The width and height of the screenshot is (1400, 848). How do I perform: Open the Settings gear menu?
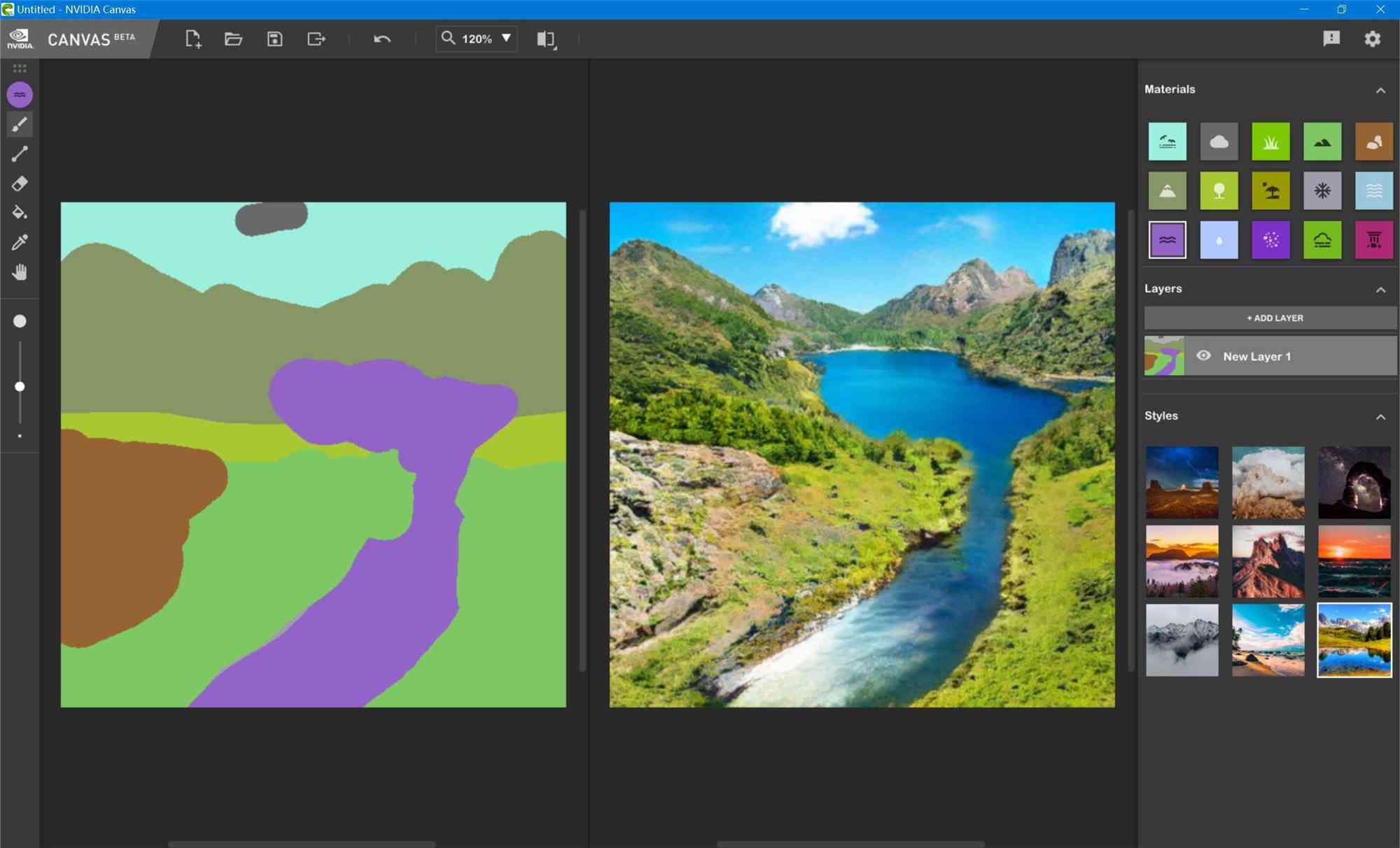(x=1373, y=38)
